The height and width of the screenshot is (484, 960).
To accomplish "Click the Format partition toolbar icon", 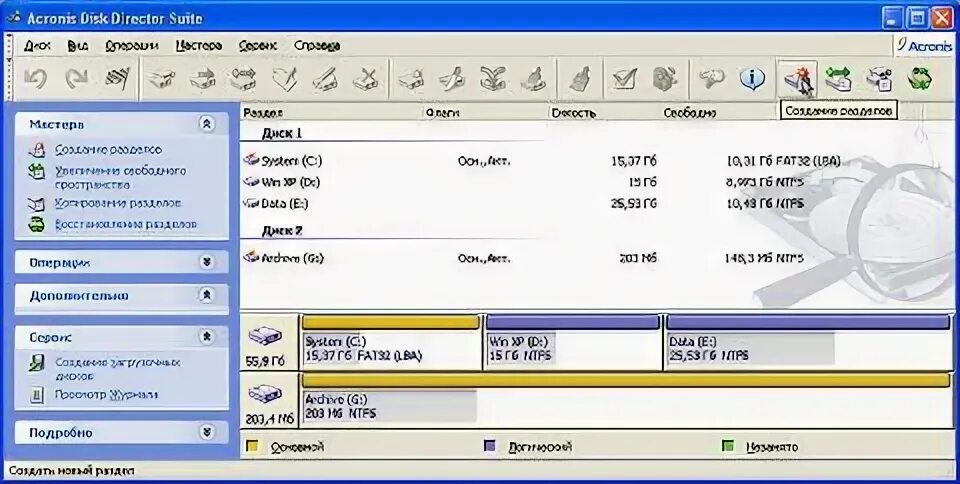I will tap(326, 79).
